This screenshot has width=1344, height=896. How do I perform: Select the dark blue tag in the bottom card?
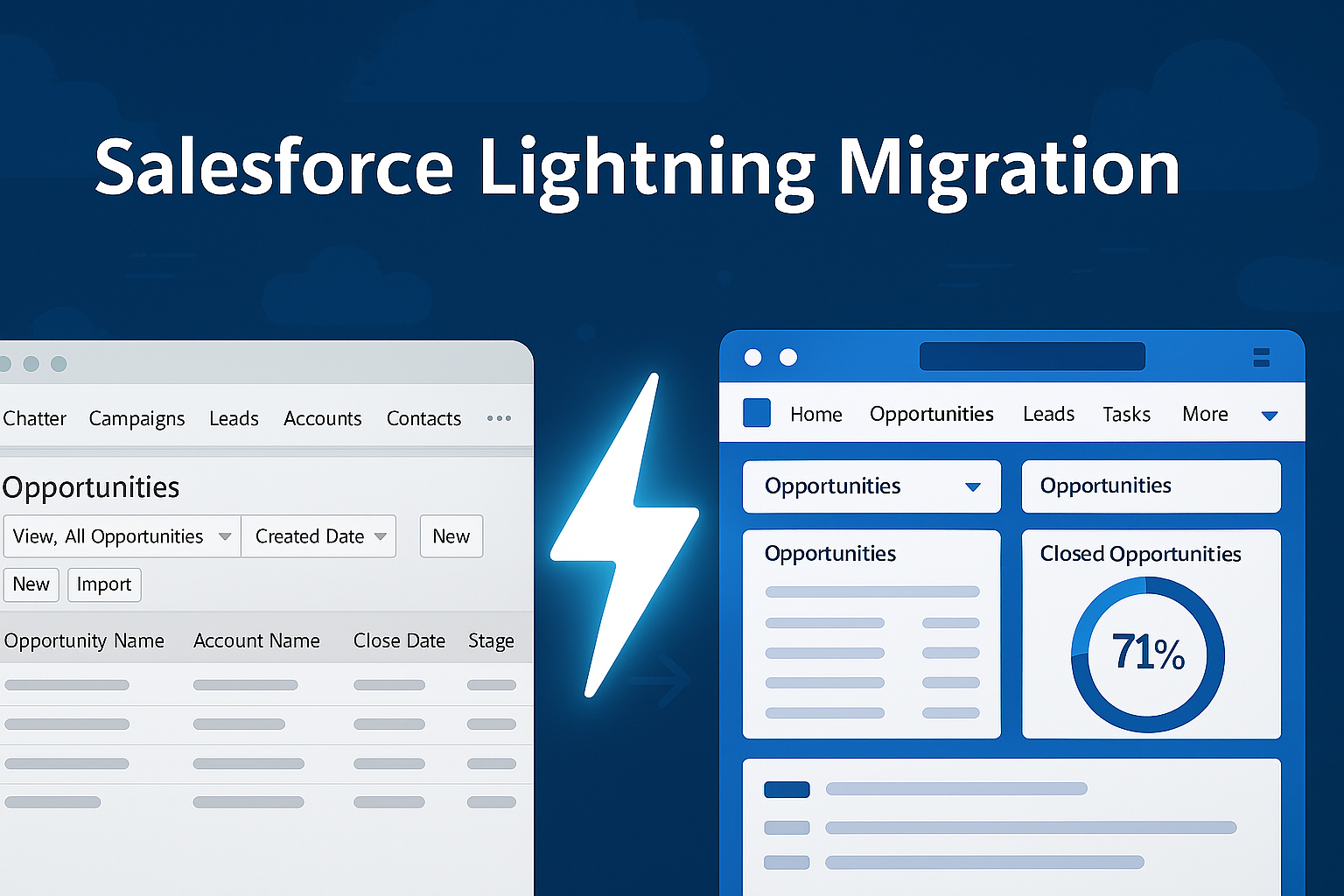(787, 789)
